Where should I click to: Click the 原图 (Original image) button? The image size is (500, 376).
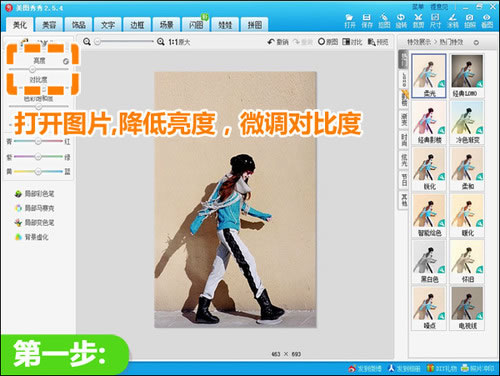pyautogui.click(x=328, y=42)
